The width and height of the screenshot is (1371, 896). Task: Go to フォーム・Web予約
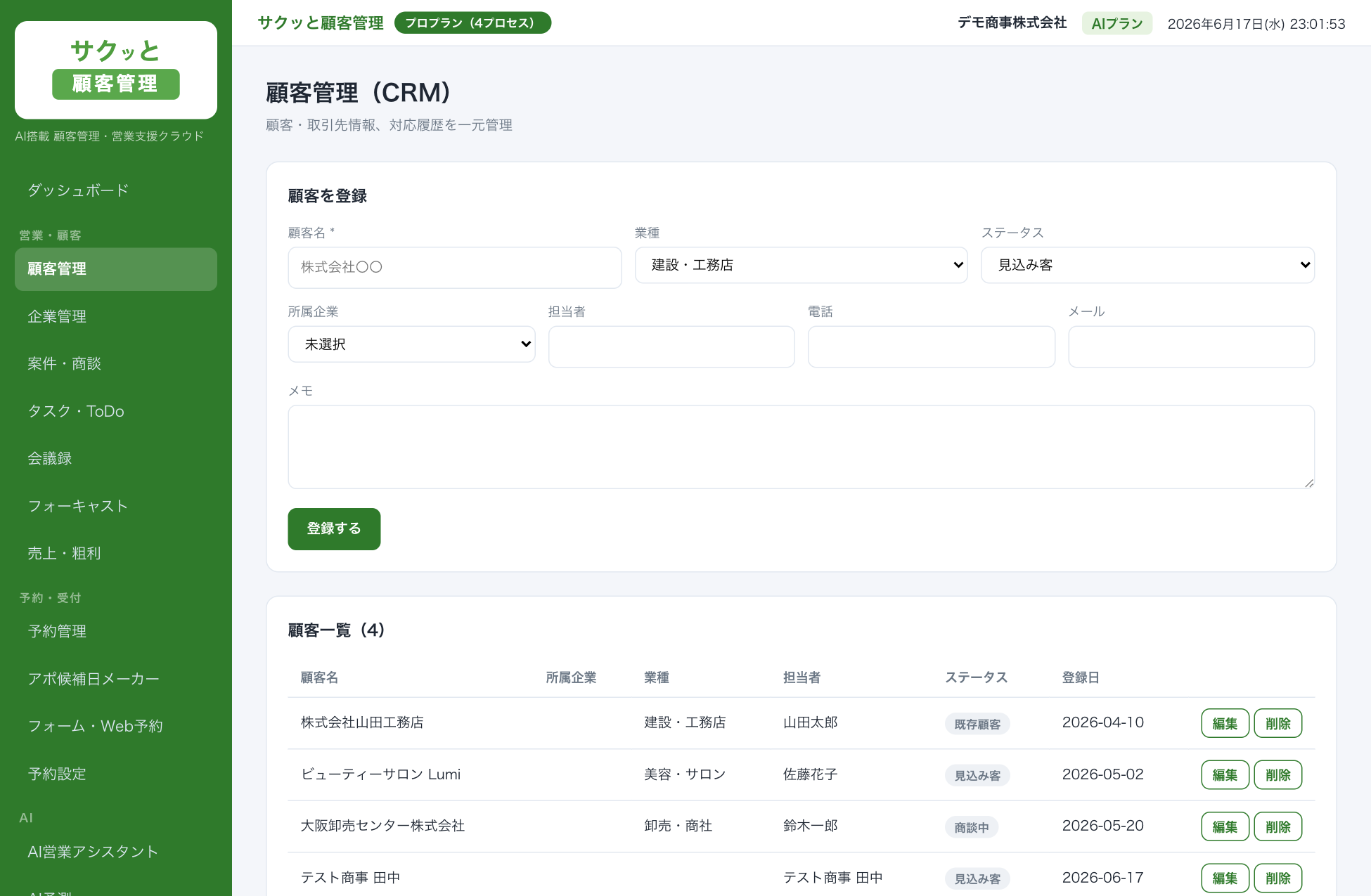(x=116, y=726)
